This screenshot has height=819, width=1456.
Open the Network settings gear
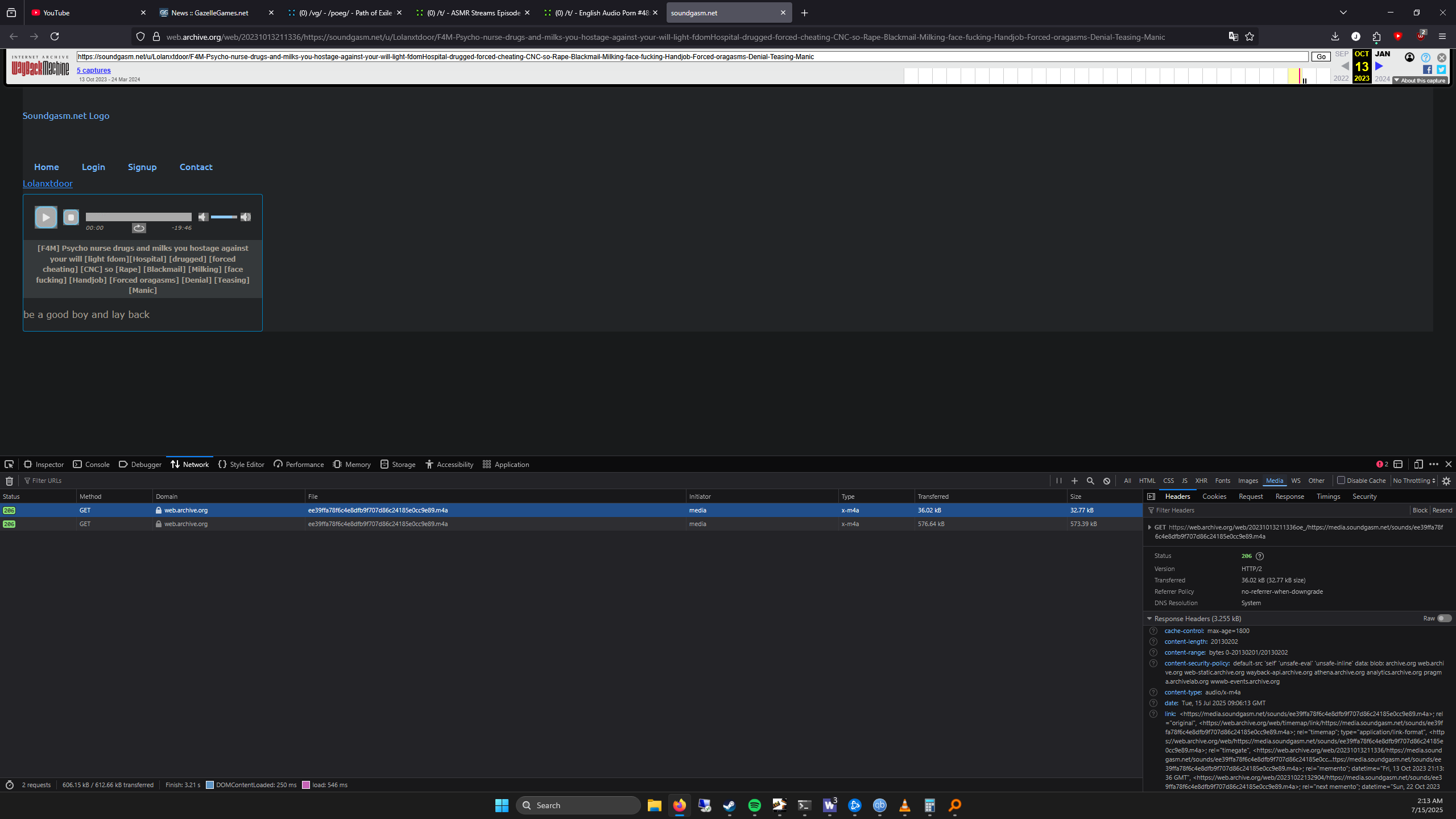1446,481
